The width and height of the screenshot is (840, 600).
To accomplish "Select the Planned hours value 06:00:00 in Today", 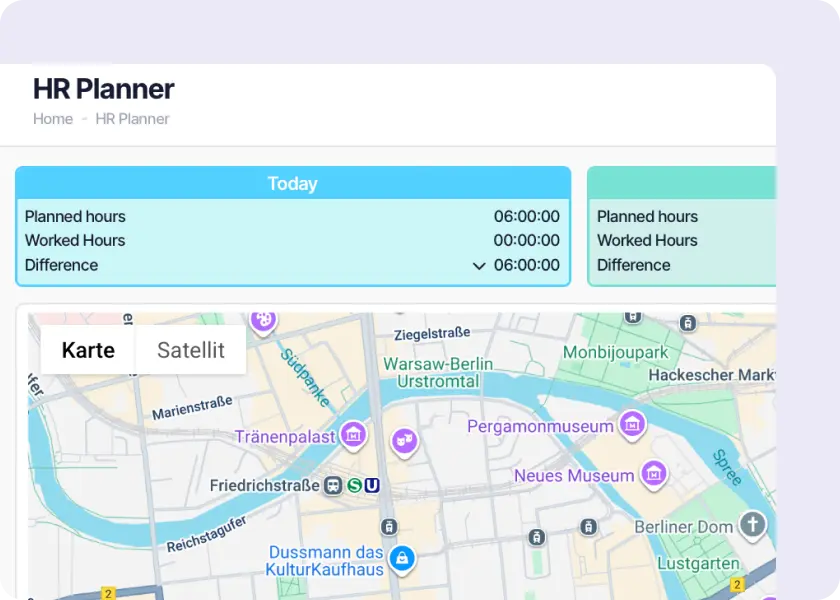I will tap(527, 216).
